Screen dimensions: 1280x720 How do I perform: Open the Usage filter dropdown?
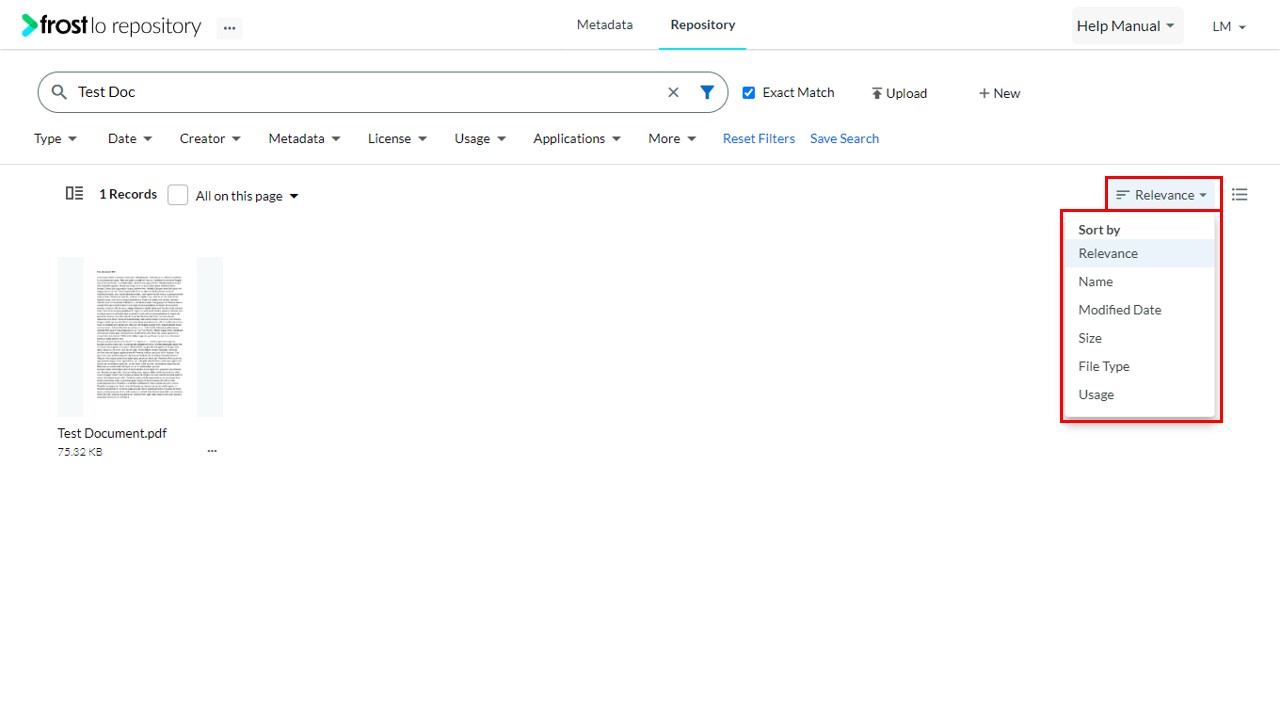pyautogui.click(x=480, y=139)
